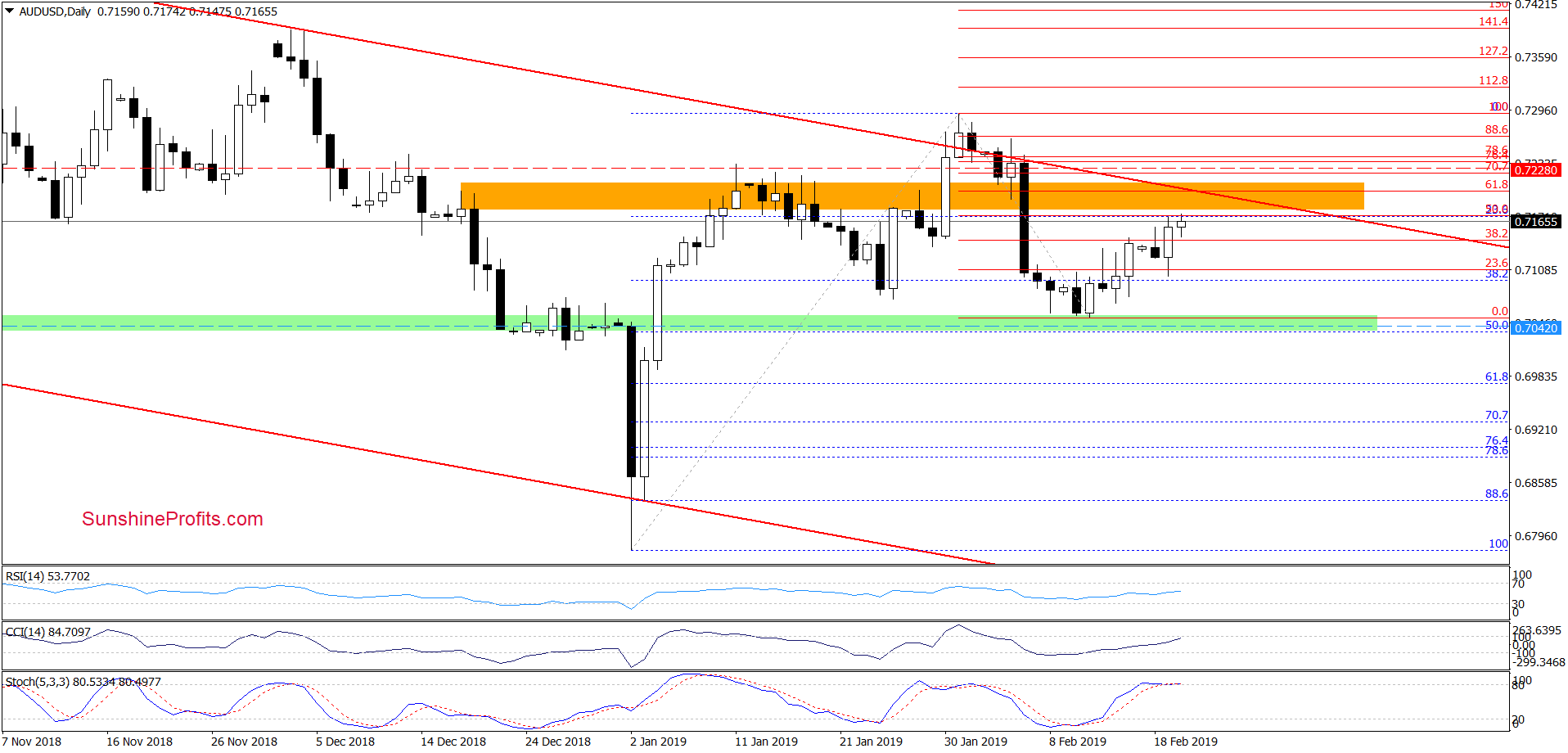Viewport: 1568px width, 753px height.
Task: Open the chart menu triangle beside AUDUSD,Daily
Action: click(x=9, y=11)
